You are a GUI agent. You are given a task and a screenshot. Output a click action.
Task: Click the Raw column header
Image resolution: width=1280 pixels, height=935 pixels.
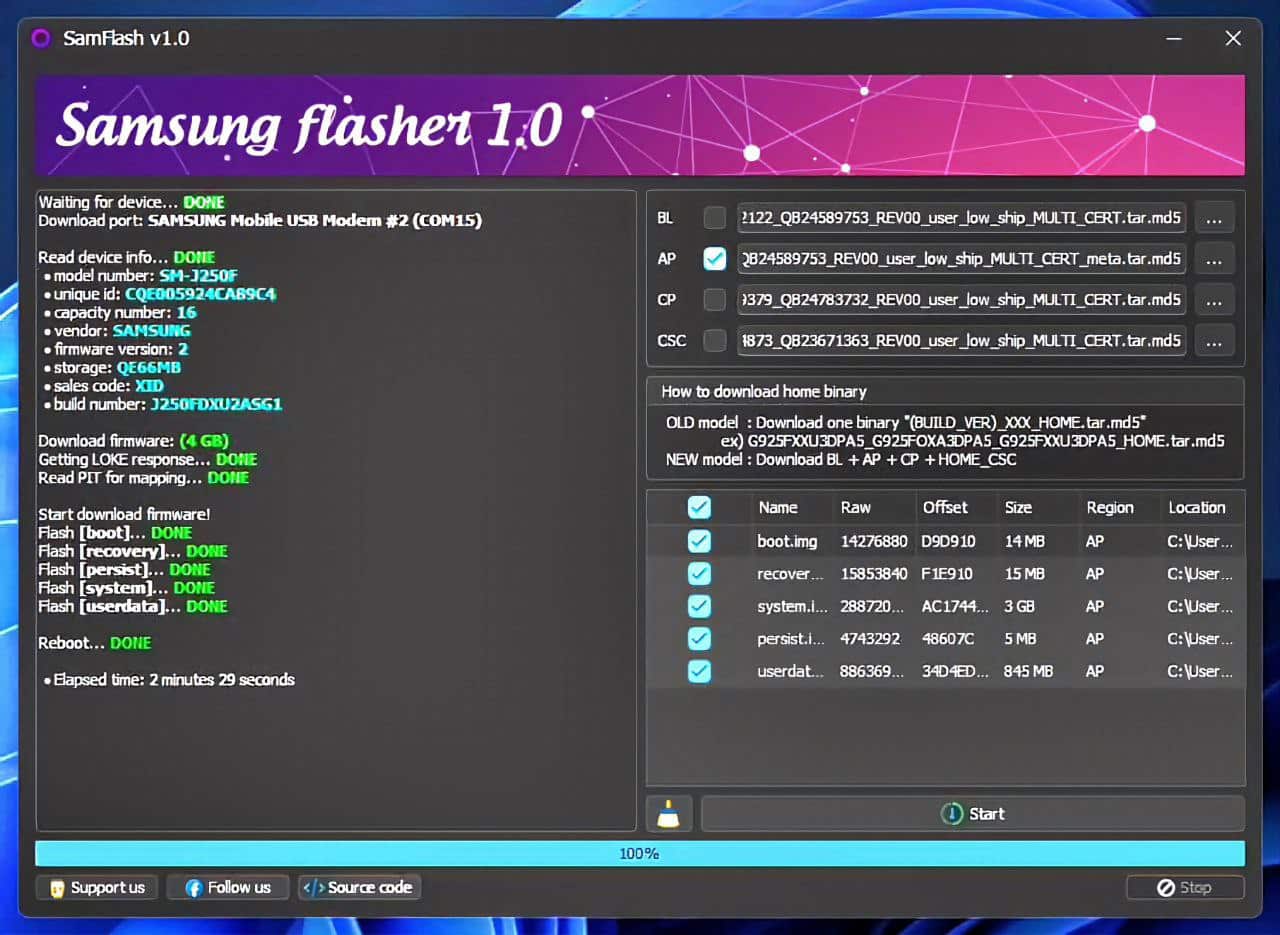click(874, 508)
